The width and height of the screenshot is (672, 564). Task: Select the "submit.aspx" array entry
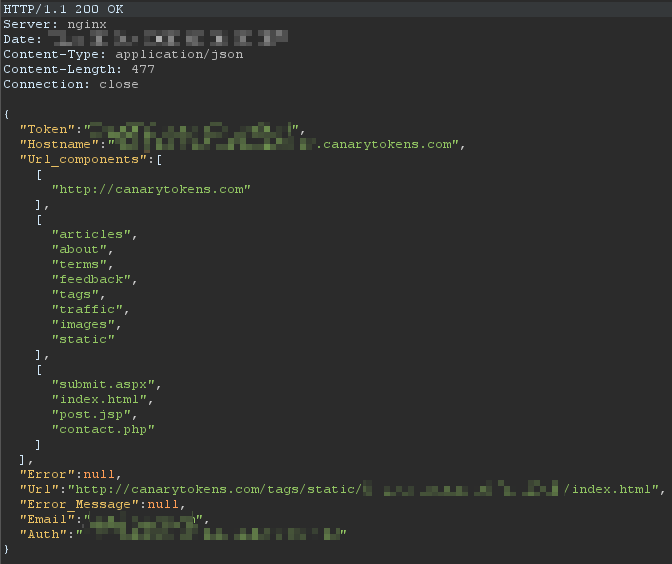coord(104,384)
